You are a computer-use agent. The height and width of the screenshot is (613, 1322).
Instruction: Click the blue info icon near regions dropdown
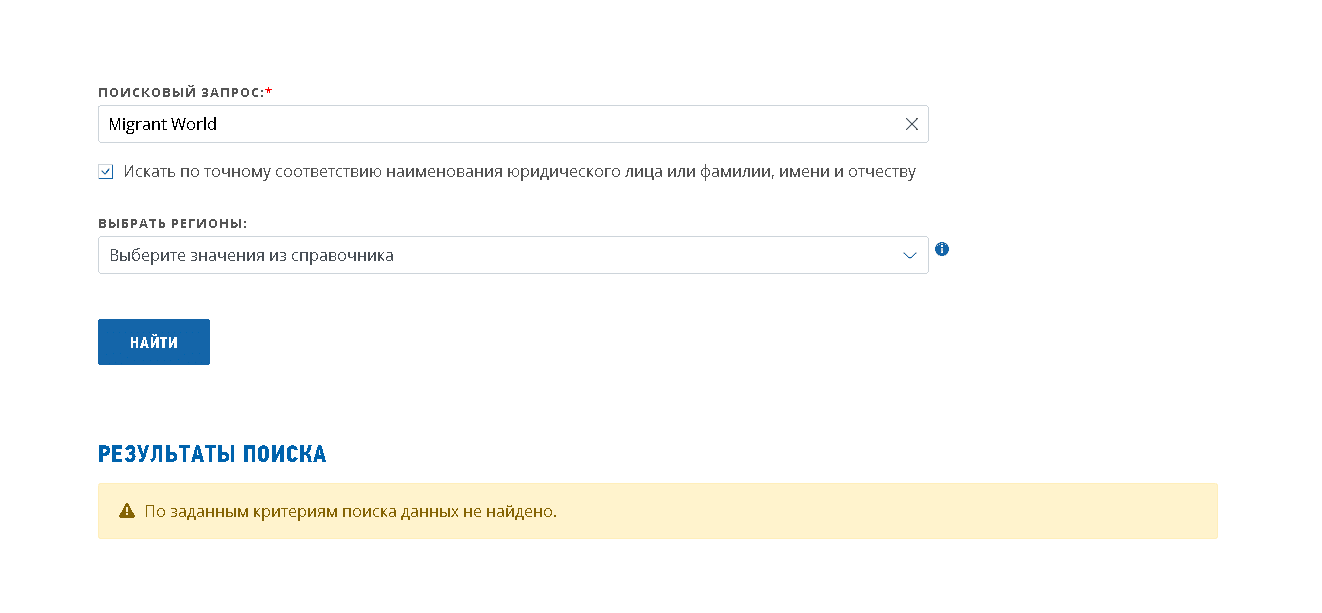pos(941,249)
